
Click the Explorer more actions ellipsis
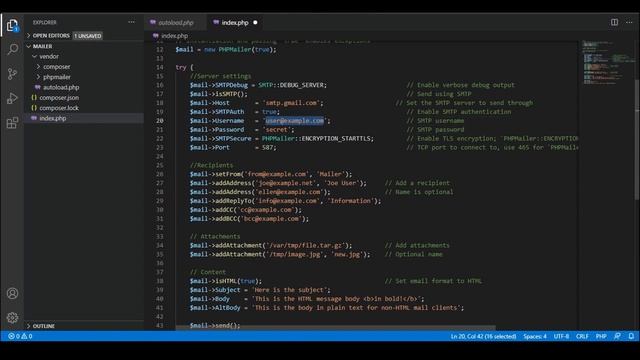pos(131,22)
